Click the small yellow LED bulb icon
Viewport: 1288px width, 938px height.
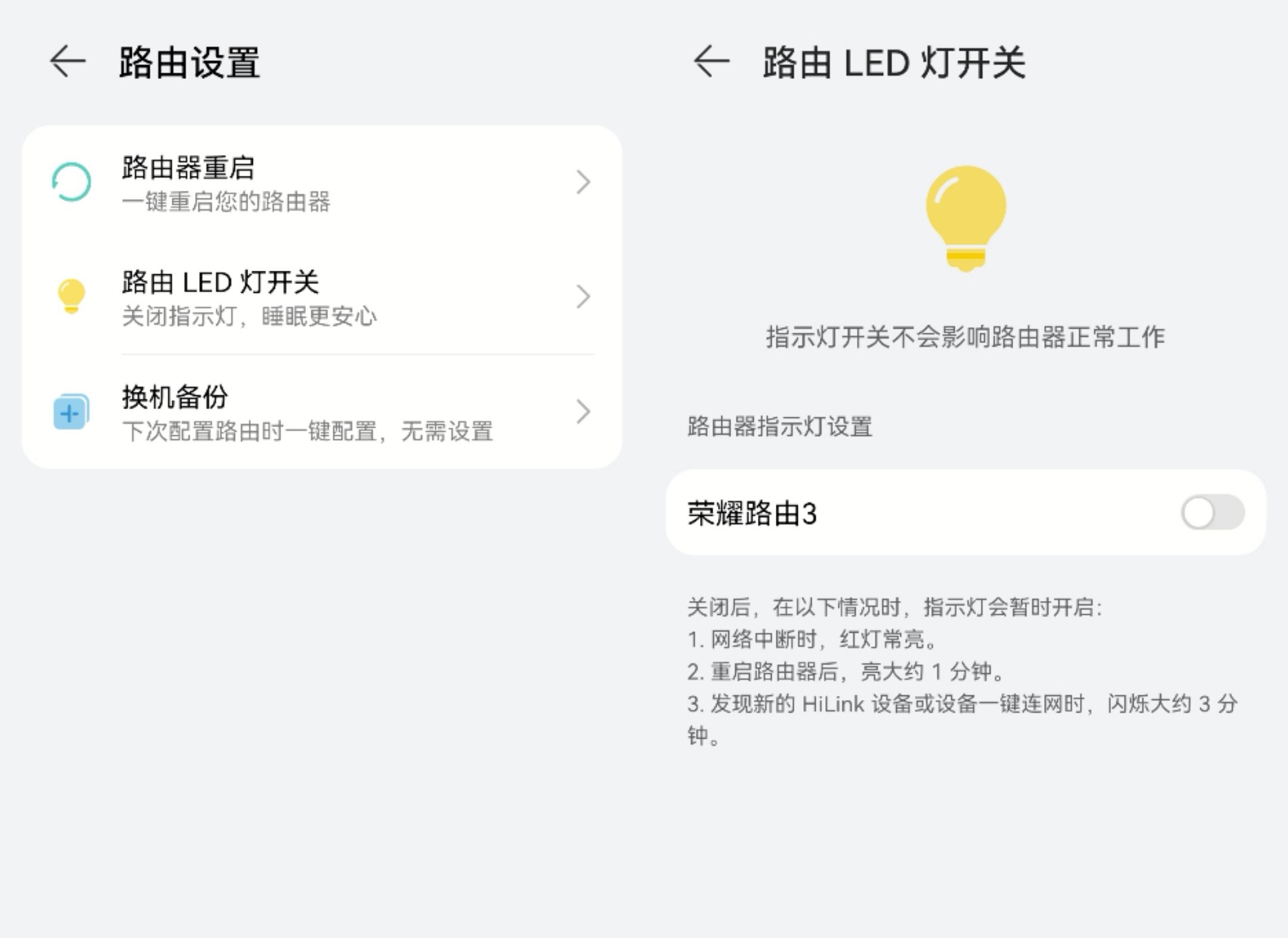click(x=72, y=296)
